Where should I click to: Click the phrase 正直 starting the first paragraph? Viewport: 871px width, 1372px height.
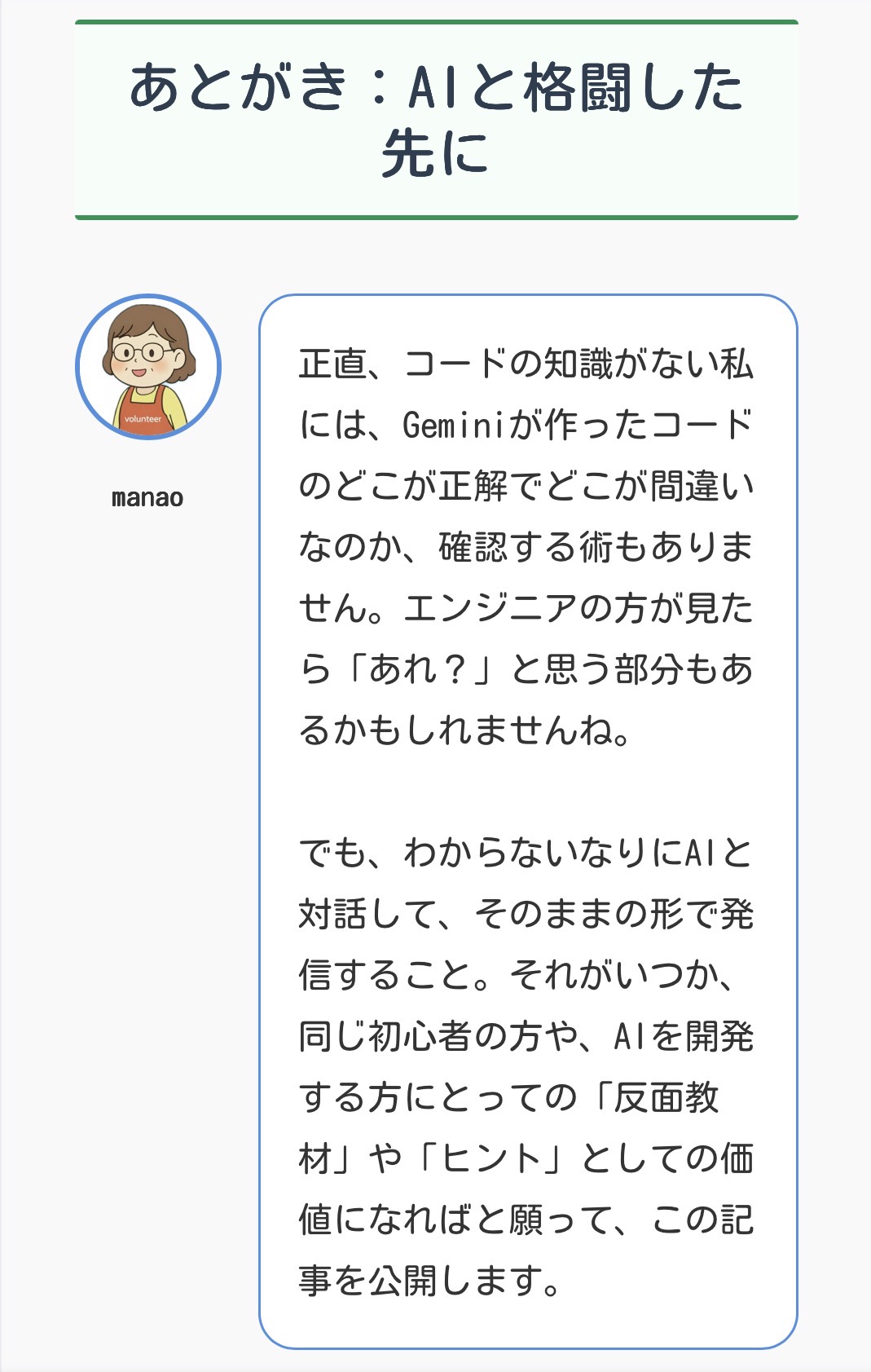(332, 364)
